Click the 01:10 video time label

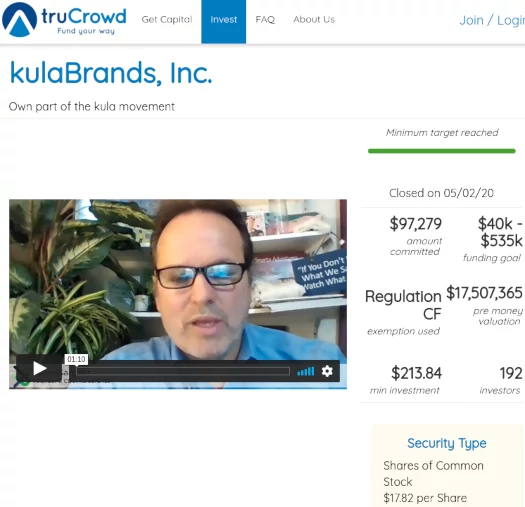pyautogui.click(x=76, y=359)
